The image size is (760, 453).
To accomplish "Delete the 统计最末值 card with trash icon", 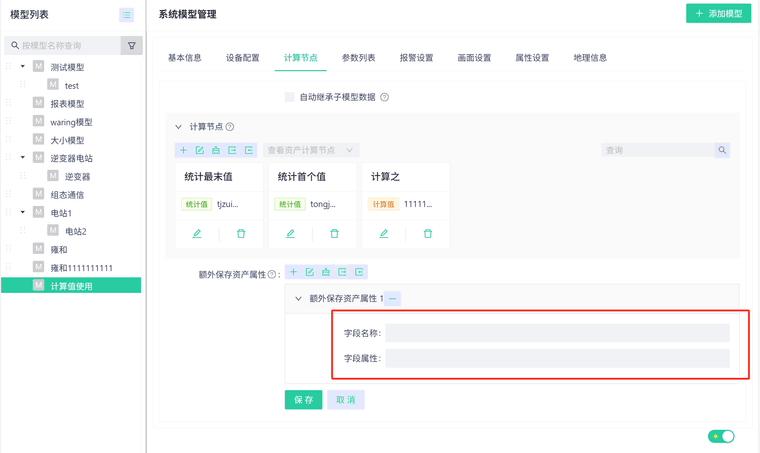I will 241,234.
